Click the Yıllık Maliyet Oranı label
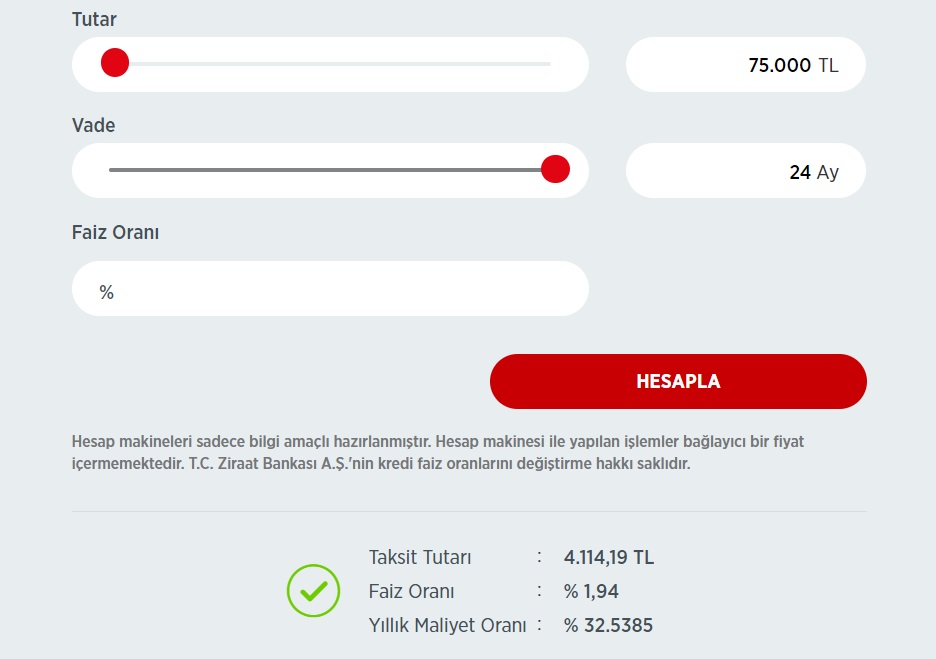 (x=447, y=626)
